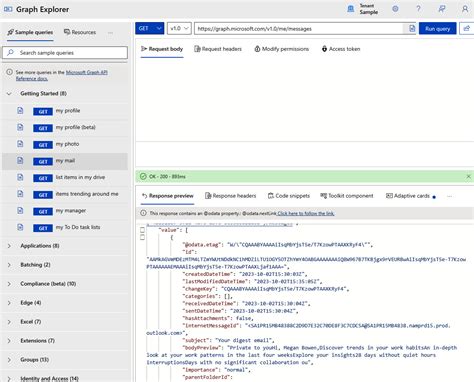Select the my mail sample query

[x=65, y=161]
